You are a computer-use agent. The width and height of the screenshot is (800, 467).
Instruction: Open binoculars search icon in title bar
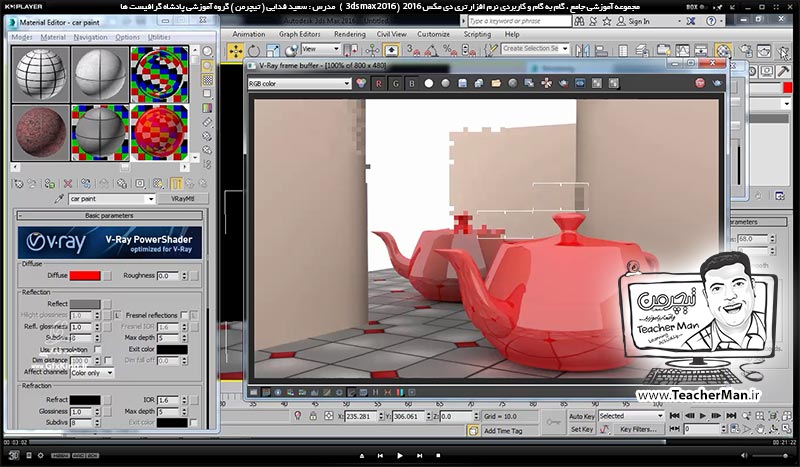pyautogui.click(x=579, y=21)
